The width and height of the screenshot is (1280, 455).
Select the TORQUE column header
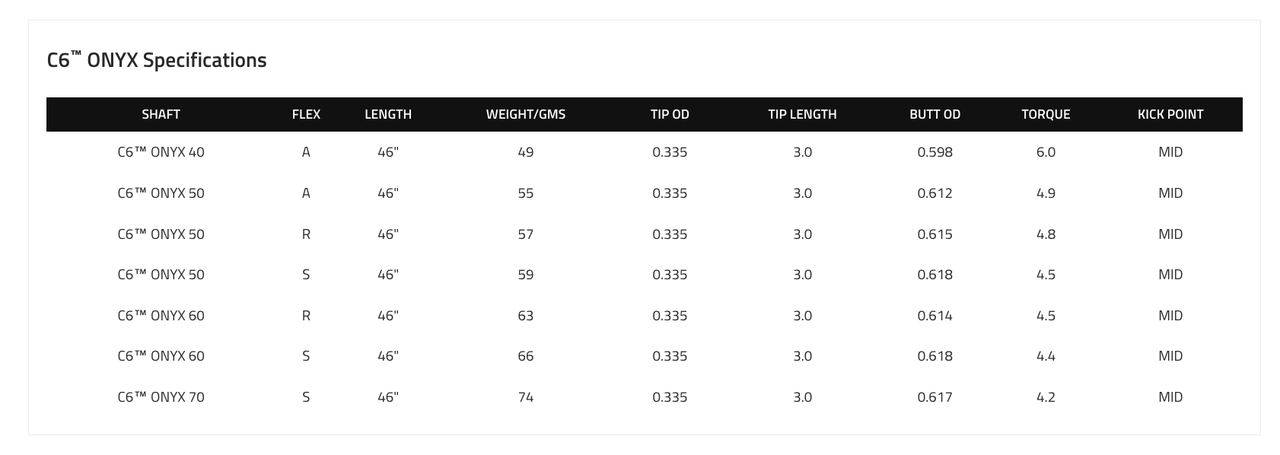[1046, 114]
